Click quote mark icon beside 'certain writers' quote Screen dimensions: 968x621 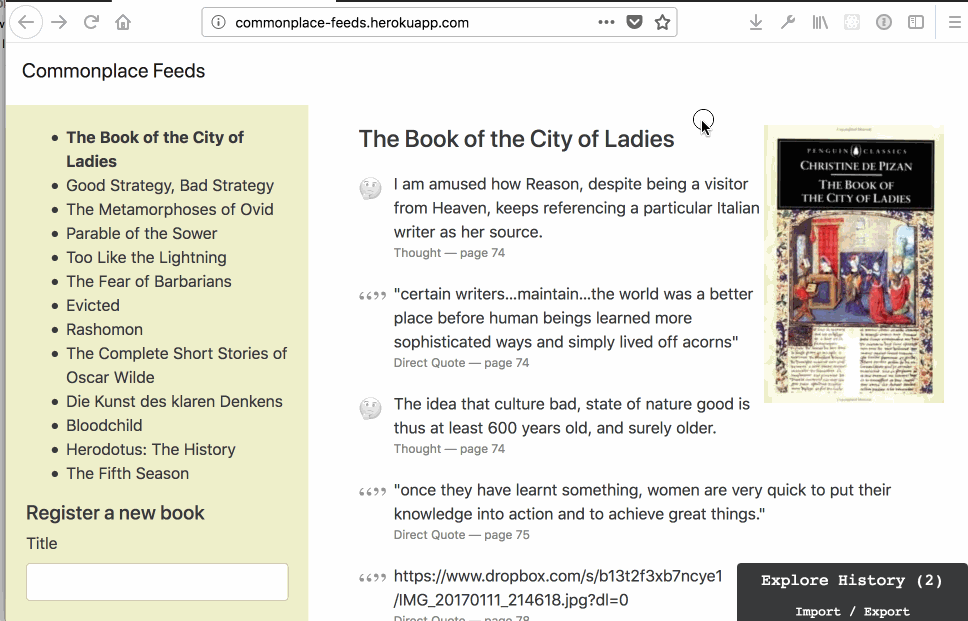372,296
